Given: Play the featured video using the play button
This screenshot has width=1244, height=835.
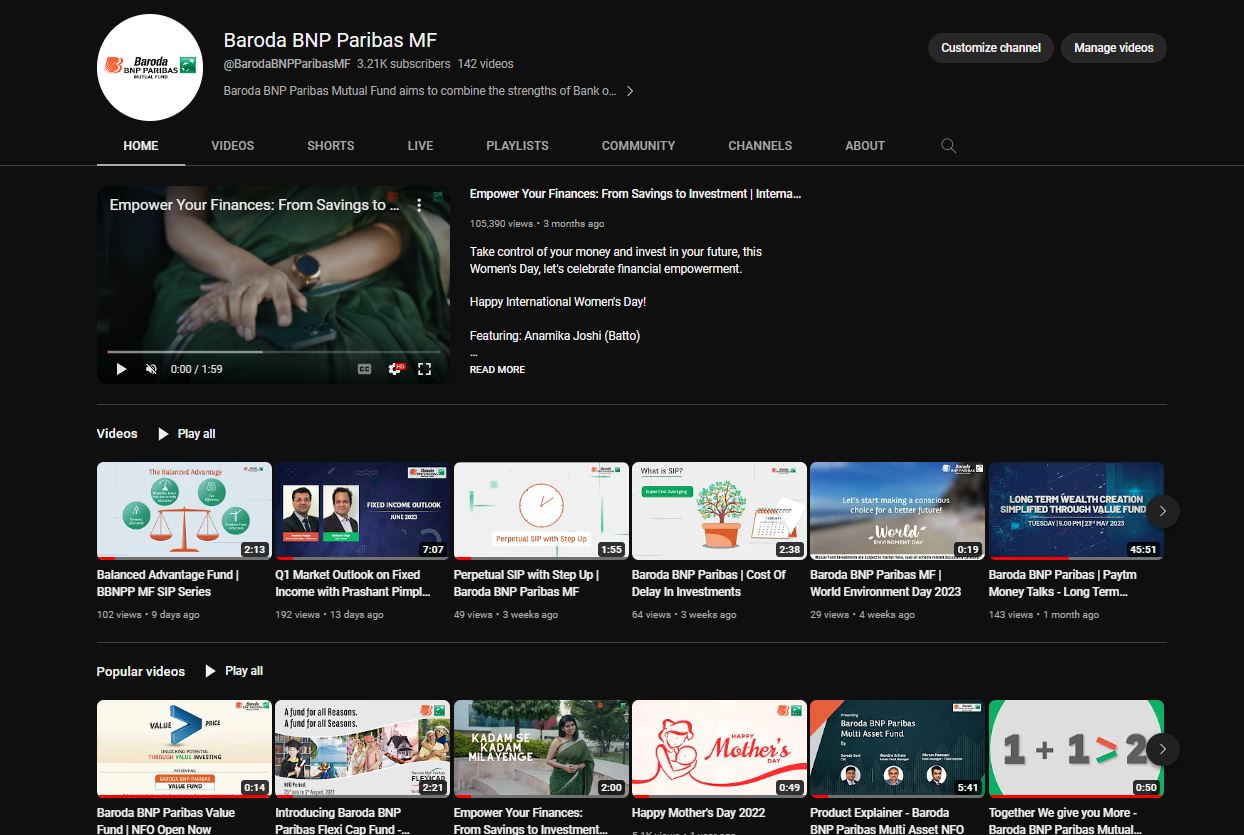Looking at the screenshot, I should [x=121, y=369].
